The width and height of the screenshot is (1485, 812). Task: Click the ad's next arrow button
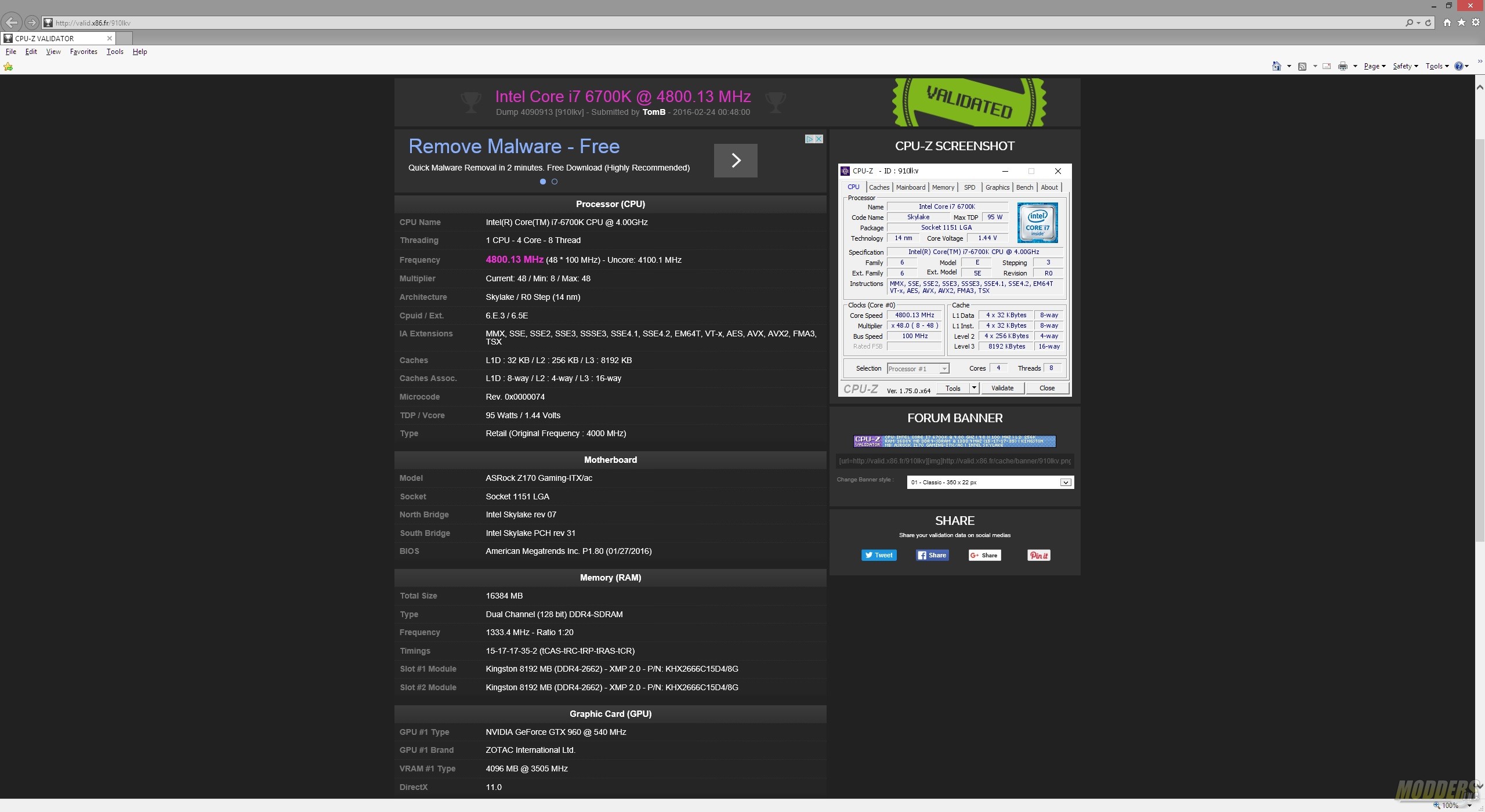736,161
